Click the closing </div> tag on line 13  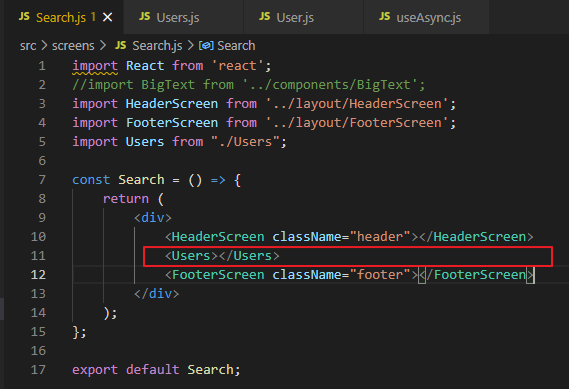156,294
